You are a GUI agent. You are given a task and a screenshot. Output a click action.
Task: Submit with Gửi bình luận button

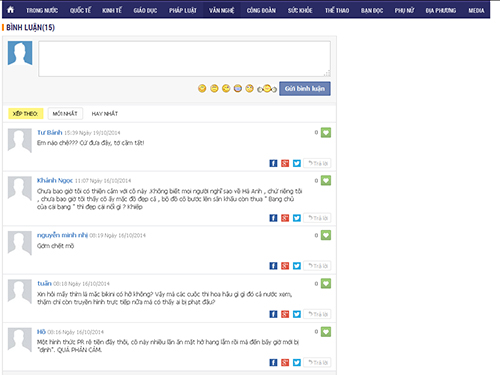tap(305, 89)
